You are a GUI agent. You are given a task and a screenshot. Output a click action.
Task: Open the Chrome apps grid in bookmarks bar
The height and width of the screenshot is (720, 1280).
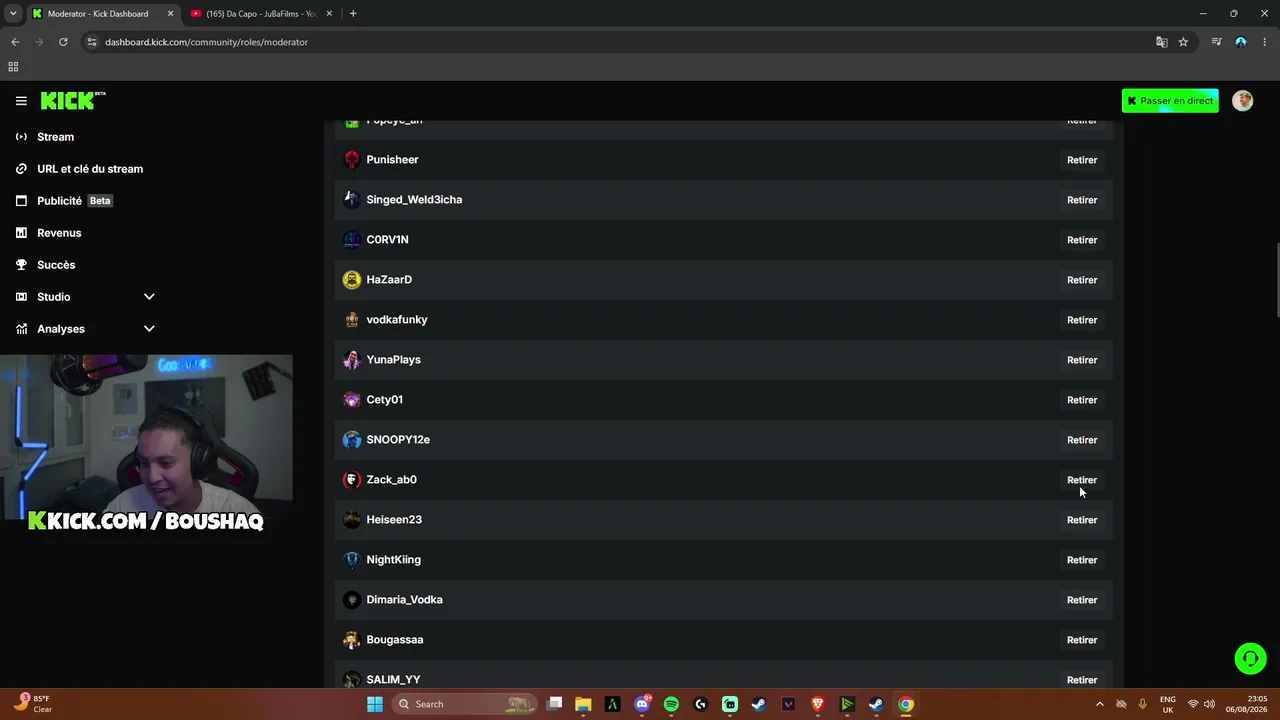click(13, 67)
